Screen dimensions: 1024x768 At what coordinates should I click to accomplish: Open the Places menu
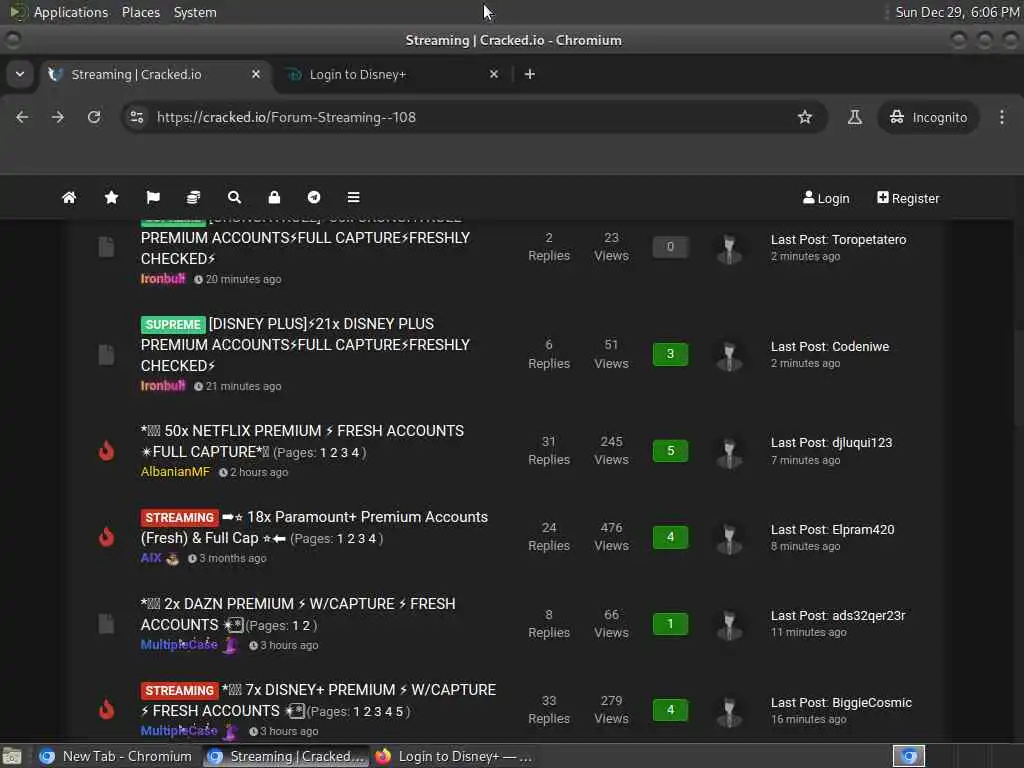tap(140, 12)
